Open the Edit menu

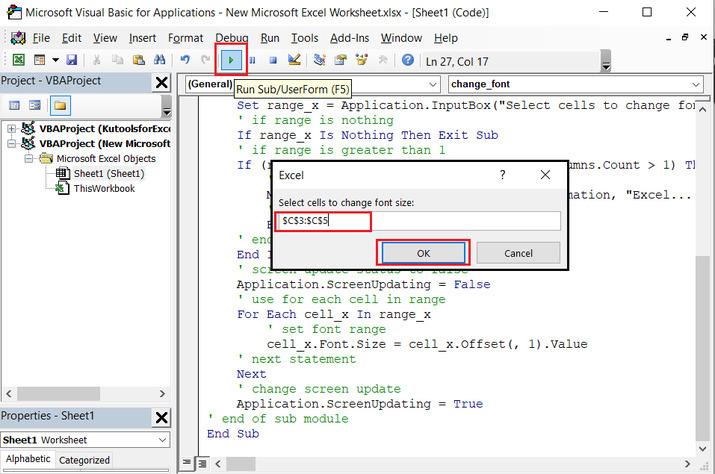pos(72,38)
